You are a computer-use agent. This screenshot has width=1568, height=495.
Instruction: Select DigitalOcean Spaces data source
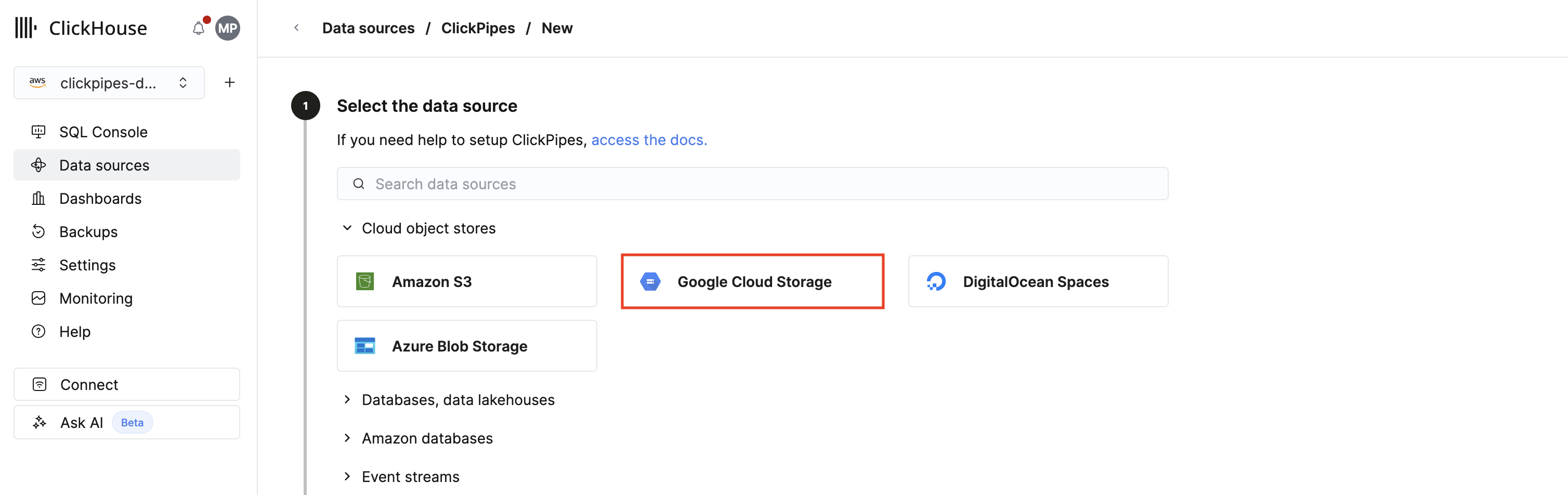(x=1037, y=281)
